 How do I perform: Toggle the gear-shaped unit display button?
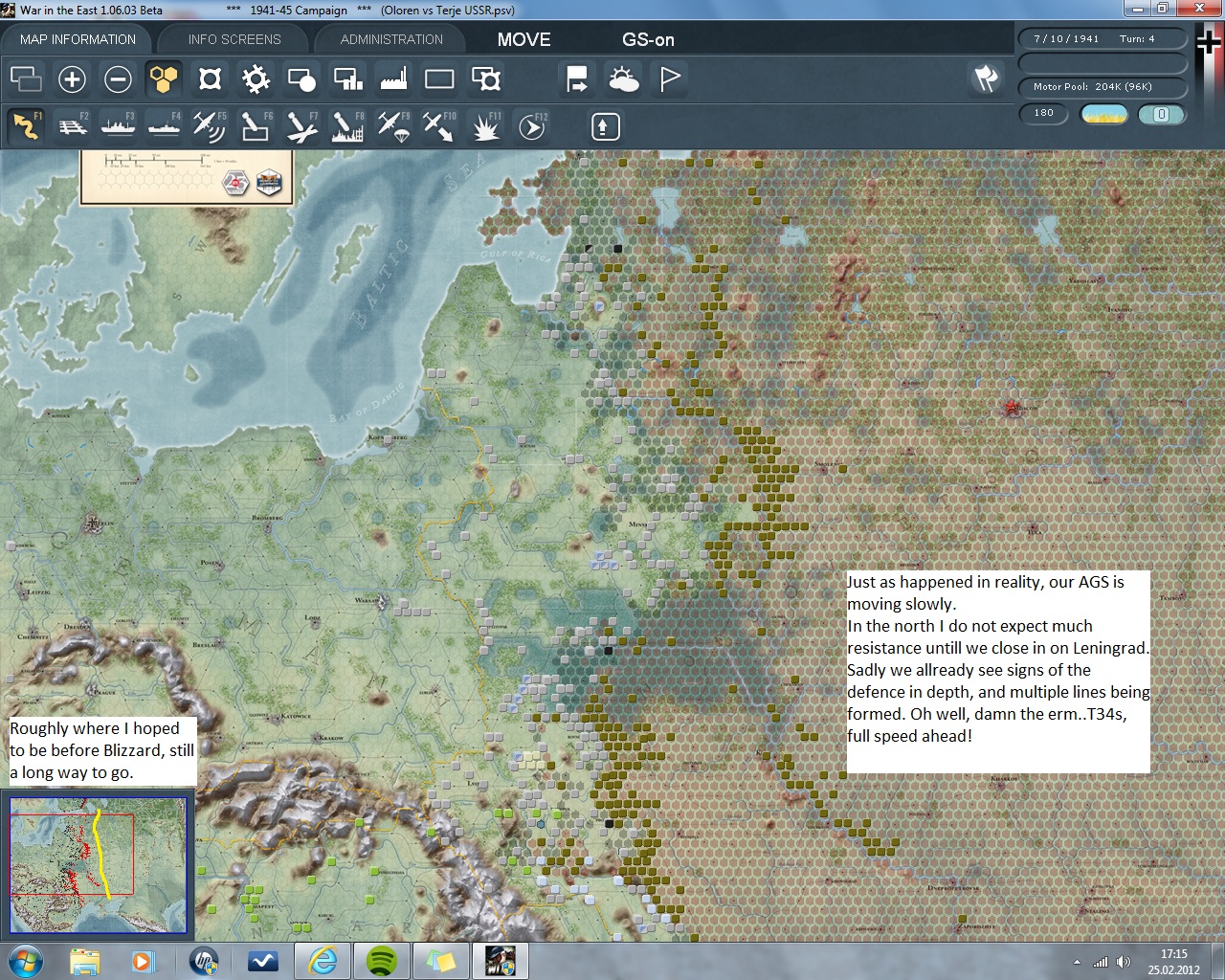point(256,79)
